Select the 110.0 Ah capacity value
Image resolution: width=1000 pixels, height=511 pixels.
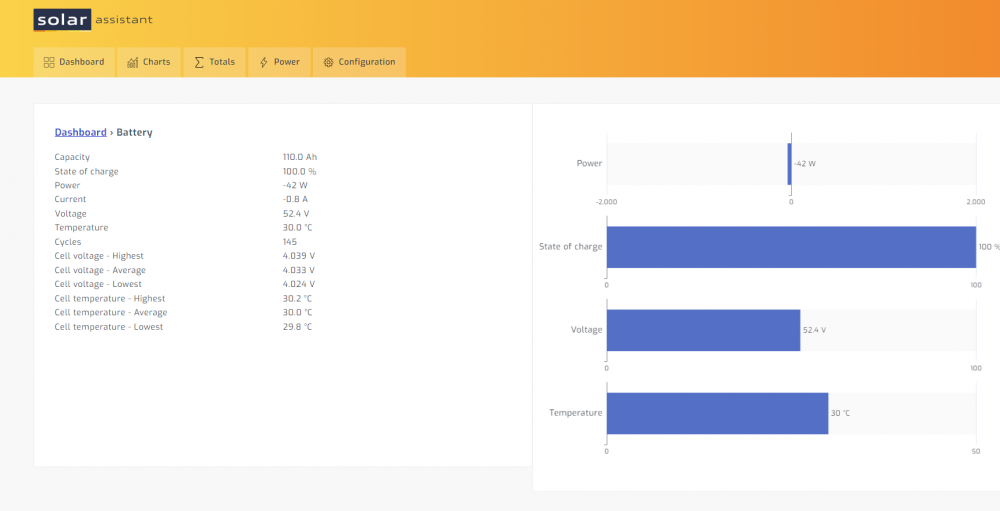(x=300, y=157)
